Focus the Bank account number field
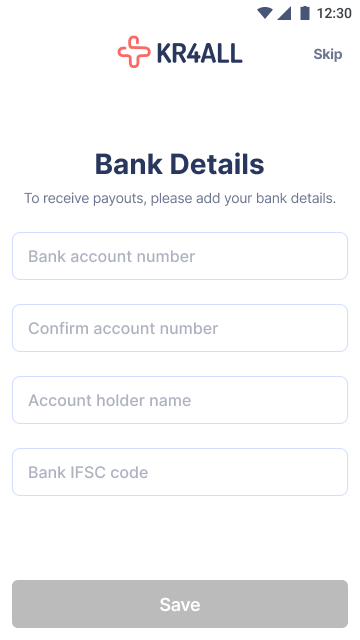This screenshot has height=640, width=360. point(180,256)
